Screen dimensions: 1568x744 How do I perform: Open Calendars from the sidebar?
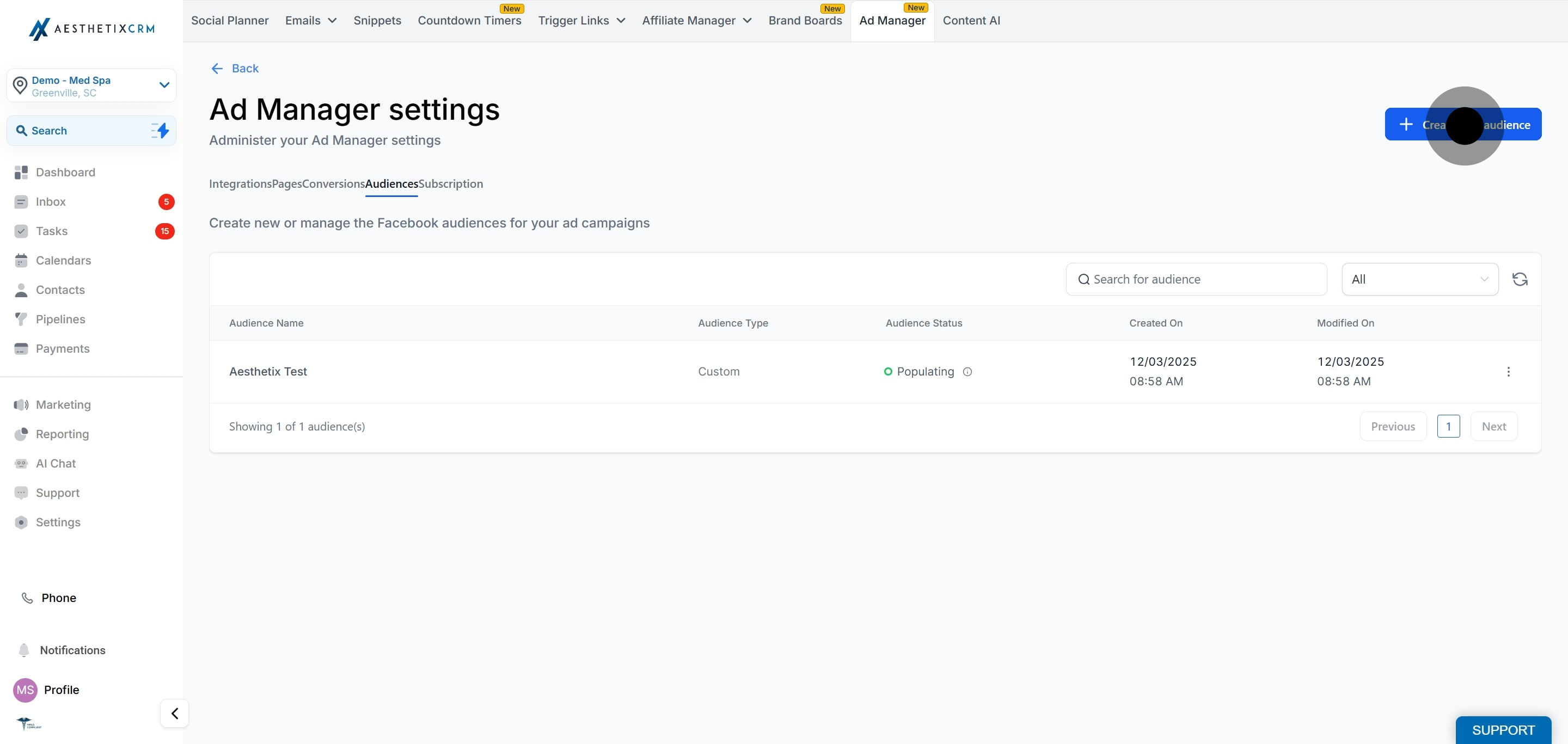point(63,260)
